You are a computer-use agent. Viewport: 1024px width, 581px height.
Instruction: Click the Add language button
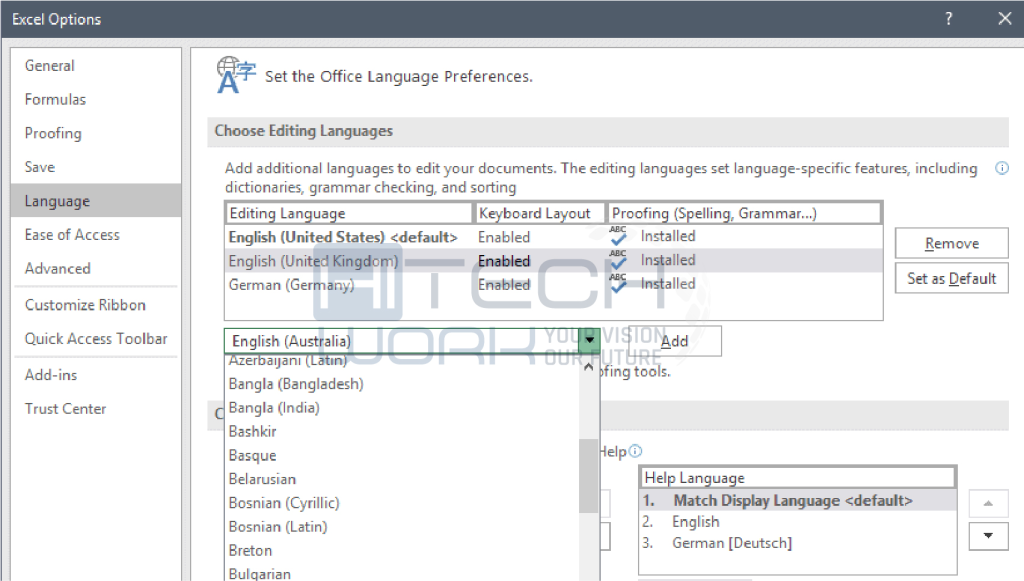tap(675, 341)
